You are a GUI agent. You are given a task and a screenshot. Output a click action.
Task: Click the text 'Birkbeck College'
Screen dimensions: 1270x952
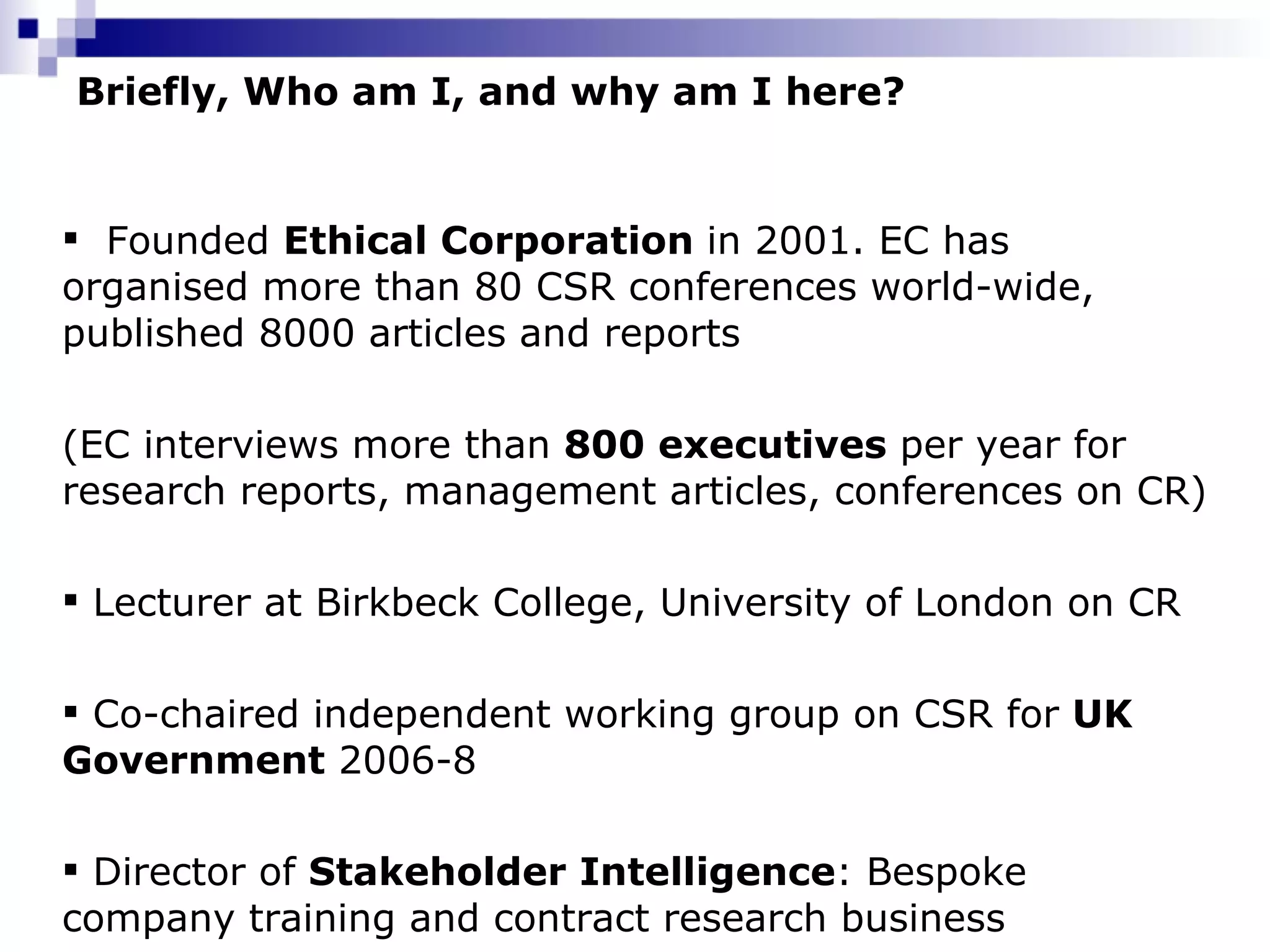[x=481, y=603]
